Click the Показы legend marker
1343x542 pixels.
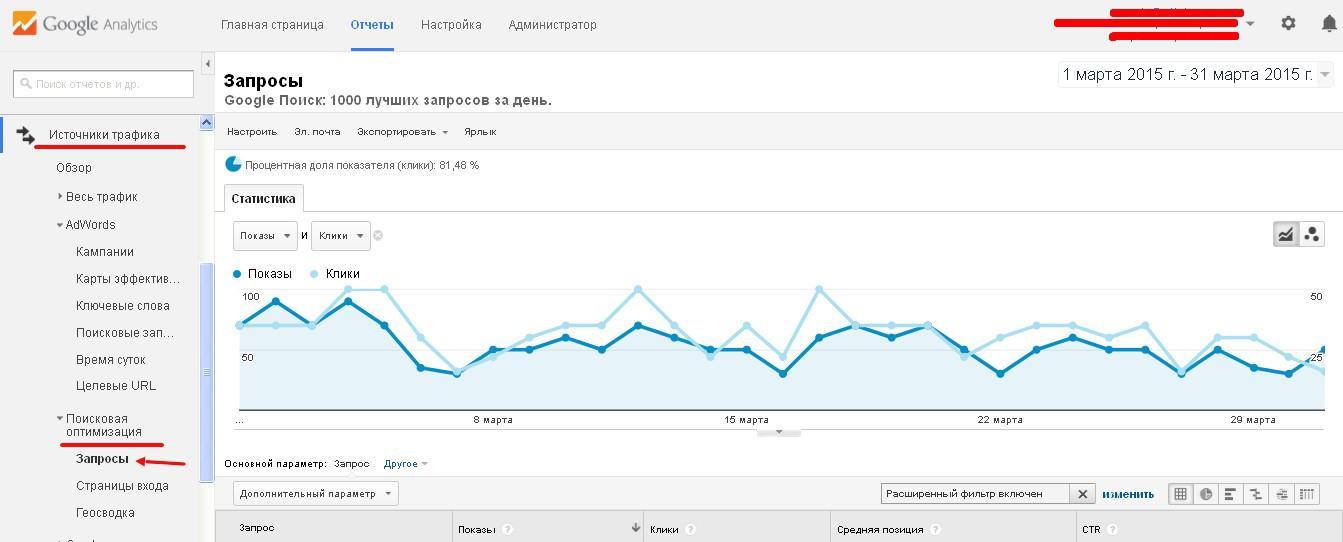point(237,274)
